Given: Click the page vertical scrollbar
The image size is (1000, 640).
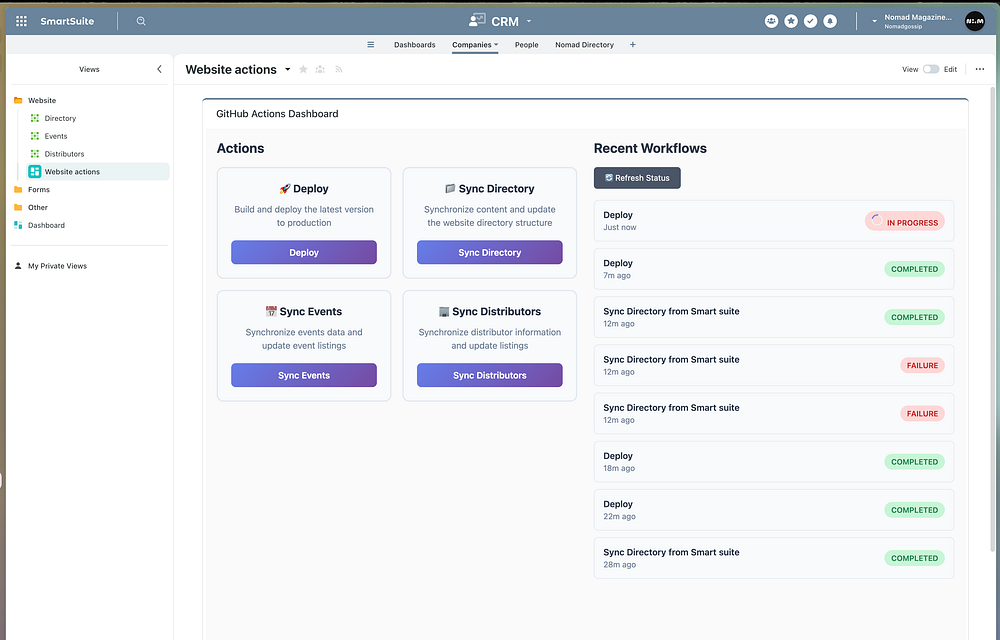Looking at the screenshot, I should [x=992, y=319].
